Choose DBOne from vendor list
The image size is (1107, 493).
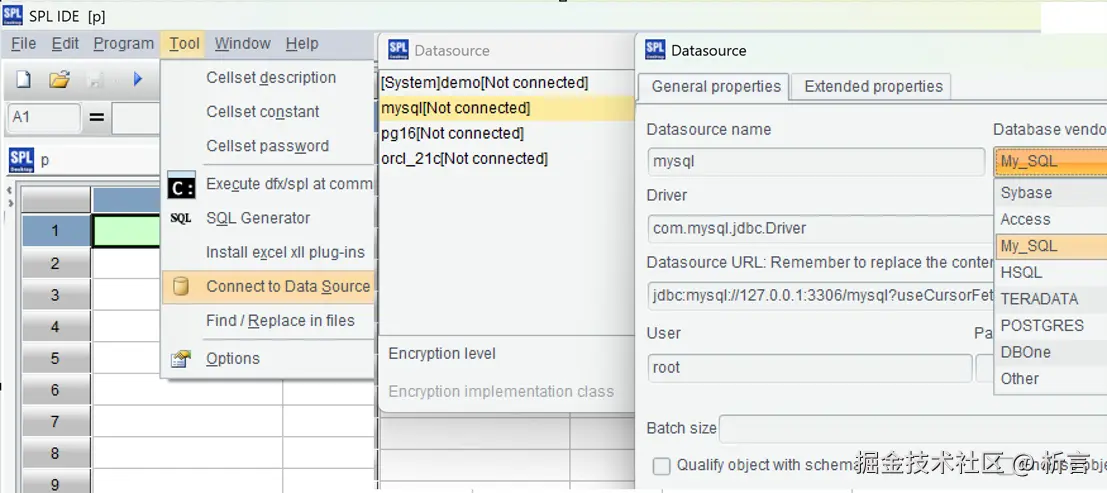point(1051,352)
